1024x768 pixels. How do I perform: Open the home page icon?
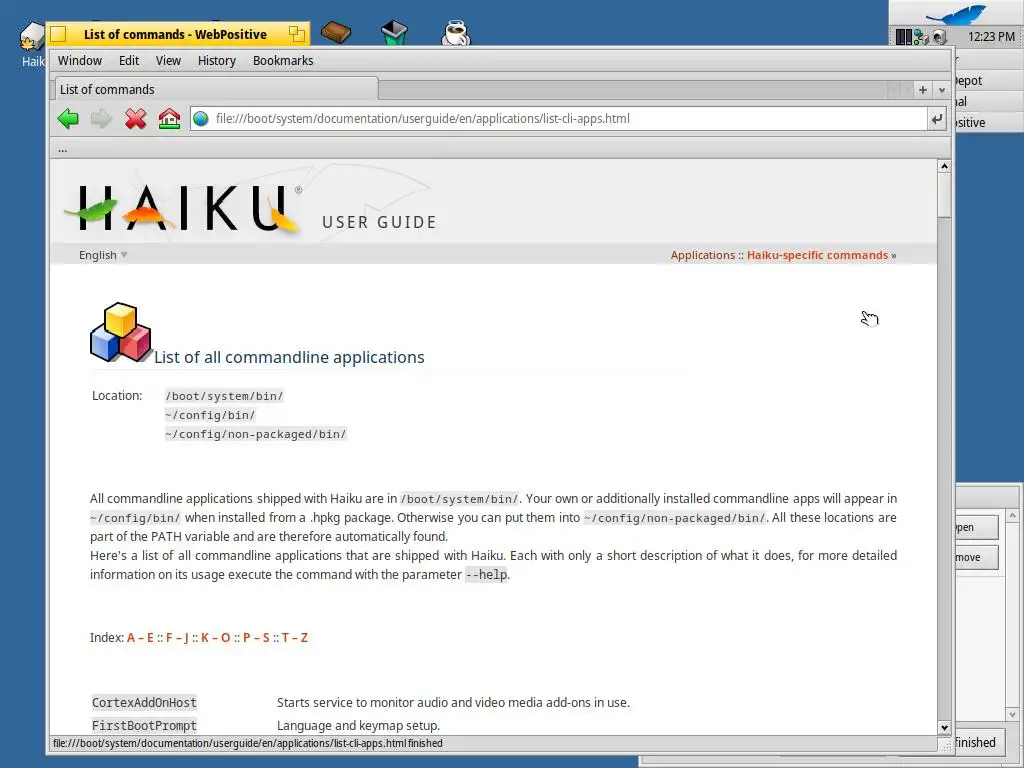pos(169,119)
